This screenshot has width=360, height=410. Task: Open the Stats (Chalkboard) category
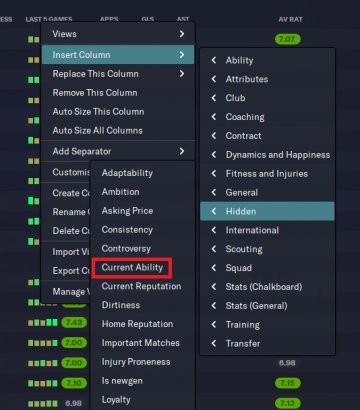pos(264,287)
